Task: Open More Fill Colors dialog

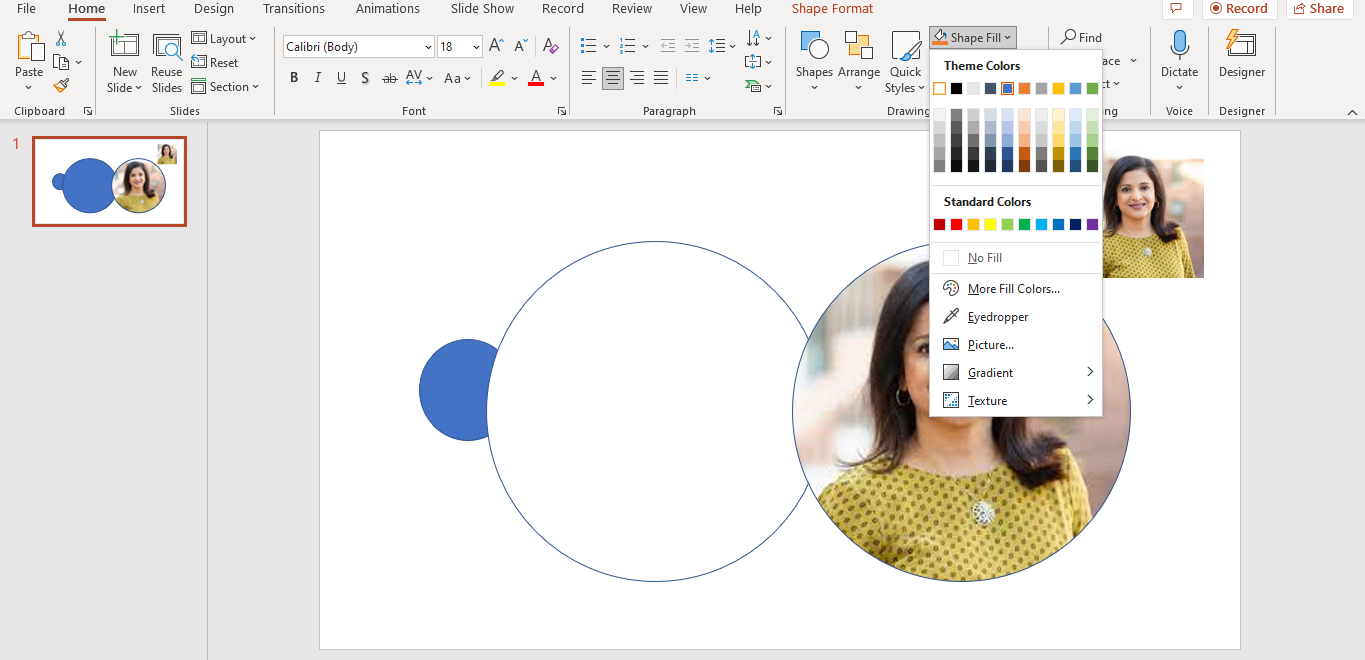Action: coord(1012,288)
